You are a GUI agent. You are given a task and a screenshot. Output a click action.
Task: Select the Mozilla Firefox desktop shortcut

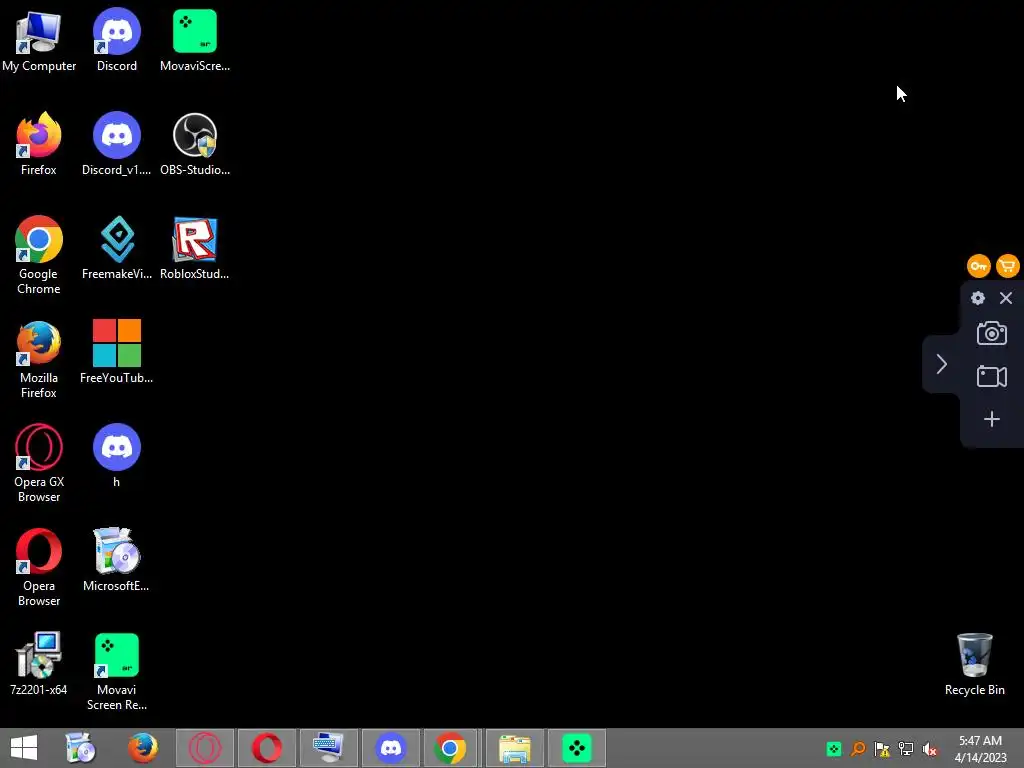(x=39, y=359)
